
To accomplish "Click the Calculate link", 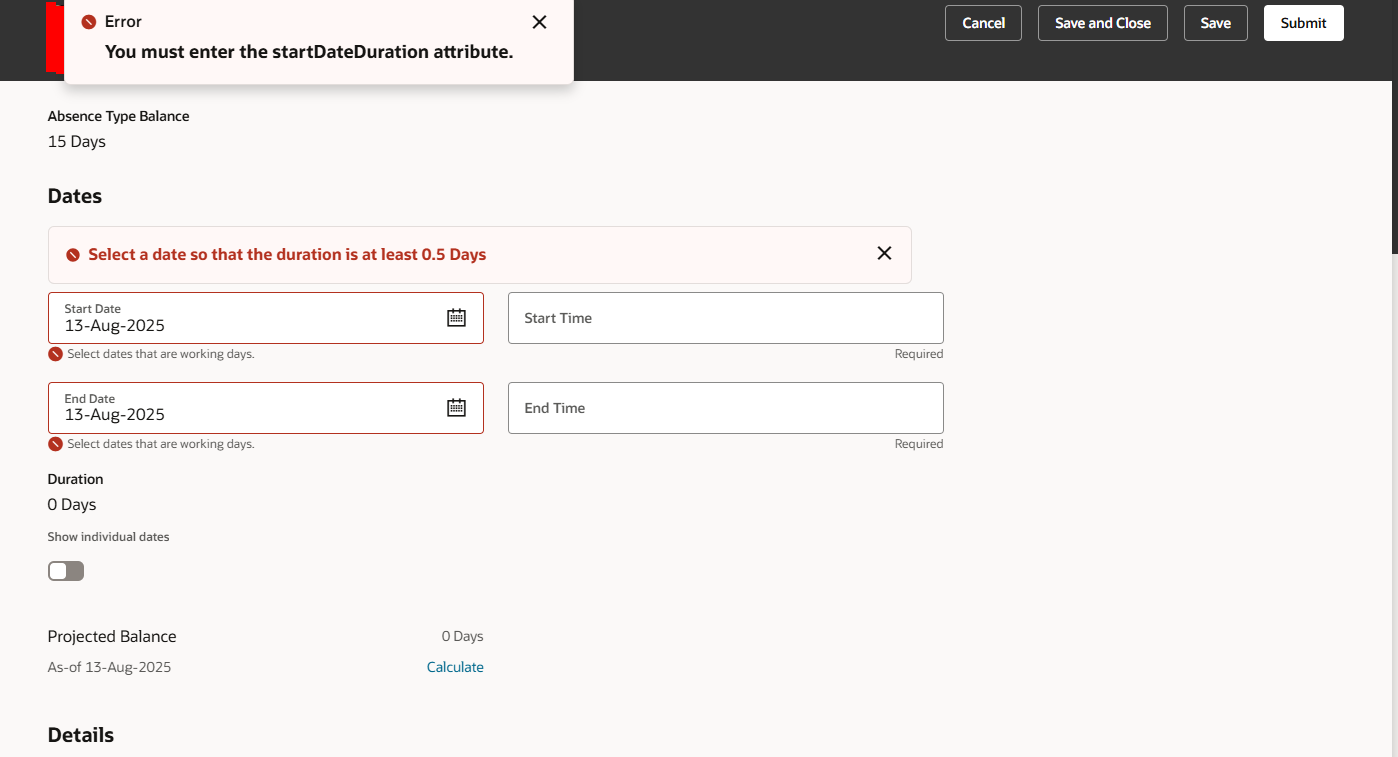I will coord(455,667).
